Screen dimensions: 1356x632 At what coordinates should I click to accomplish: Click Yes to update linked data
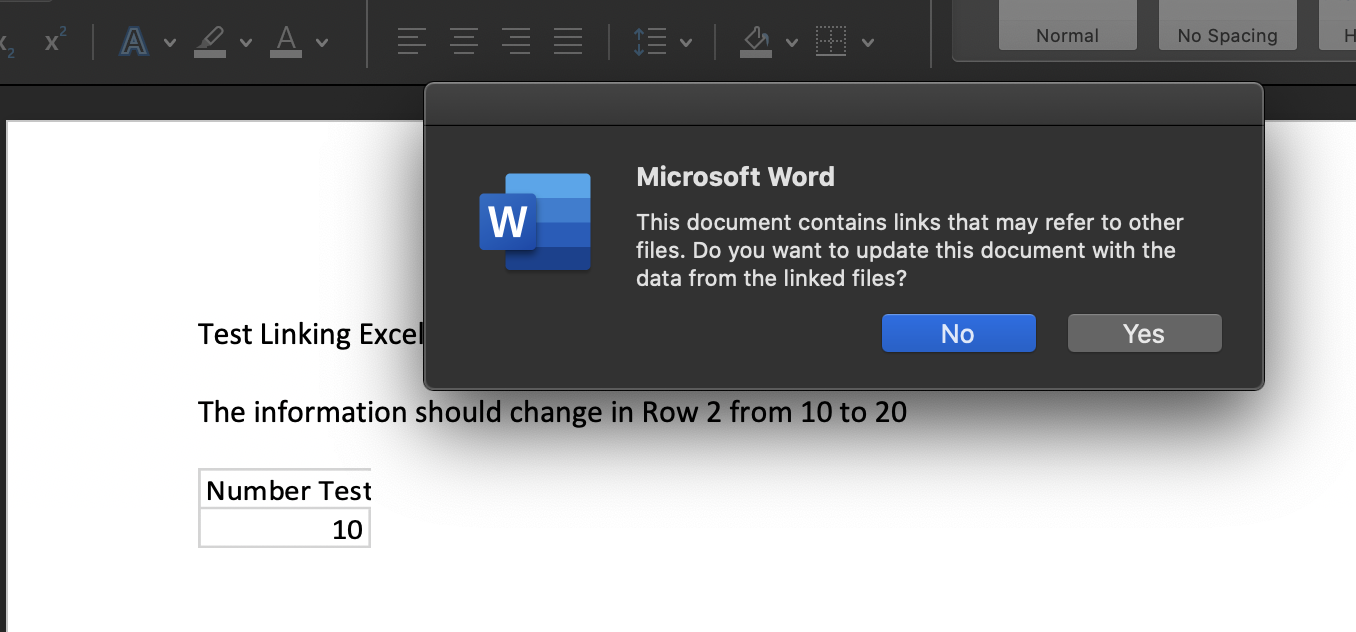pyautogui.click(x=1144, y=334)
